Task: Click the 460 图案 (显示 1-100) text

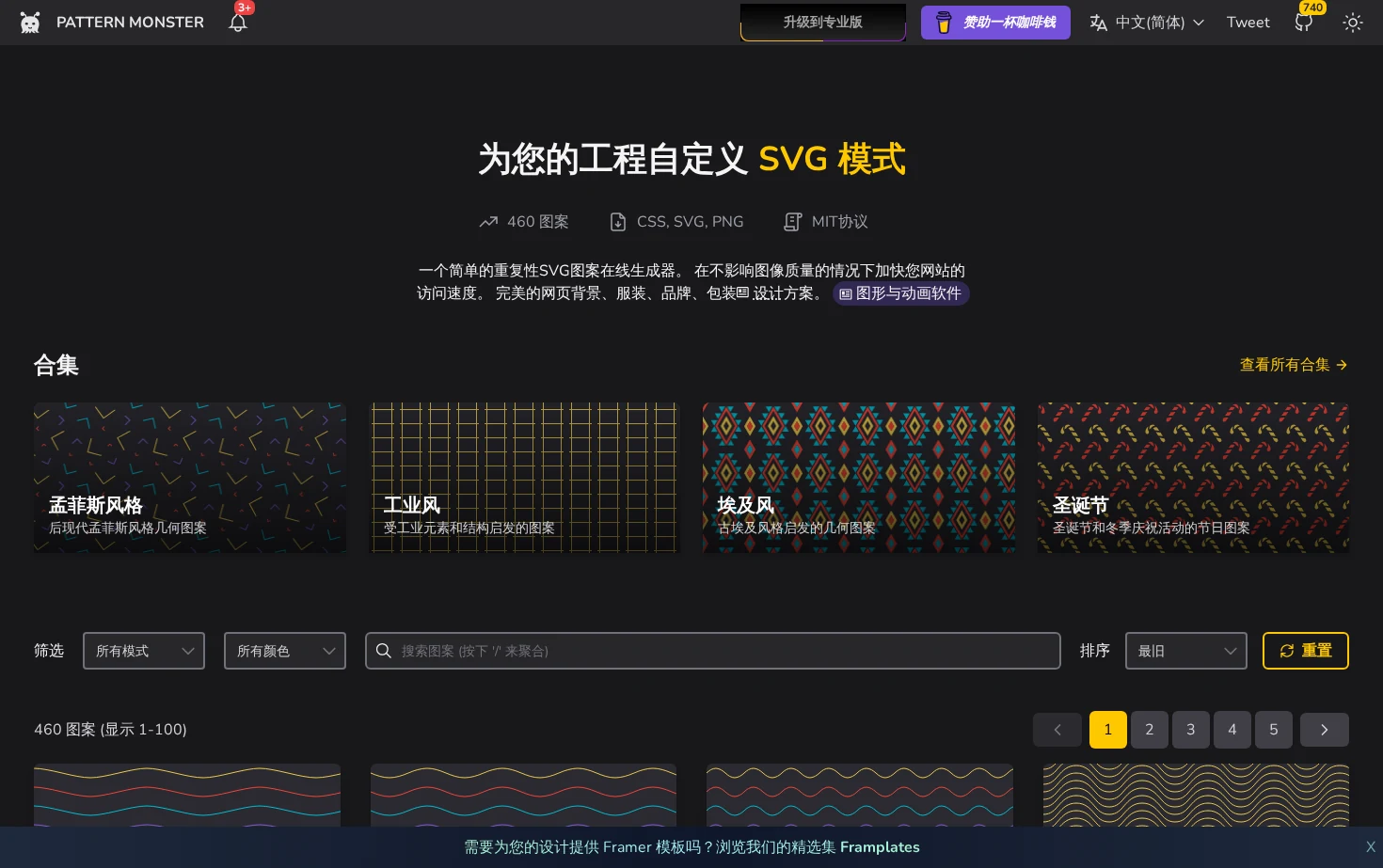Action: click(x=110, y=730)
